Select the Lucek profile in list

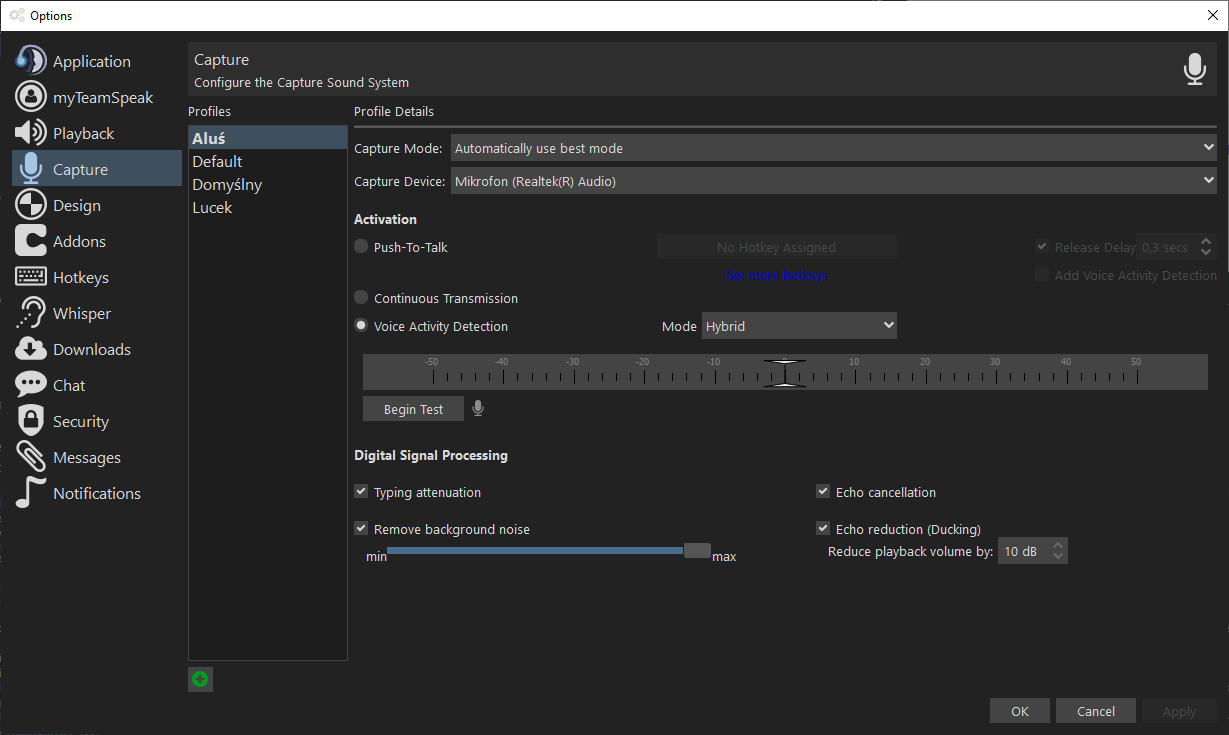[212, 208]
